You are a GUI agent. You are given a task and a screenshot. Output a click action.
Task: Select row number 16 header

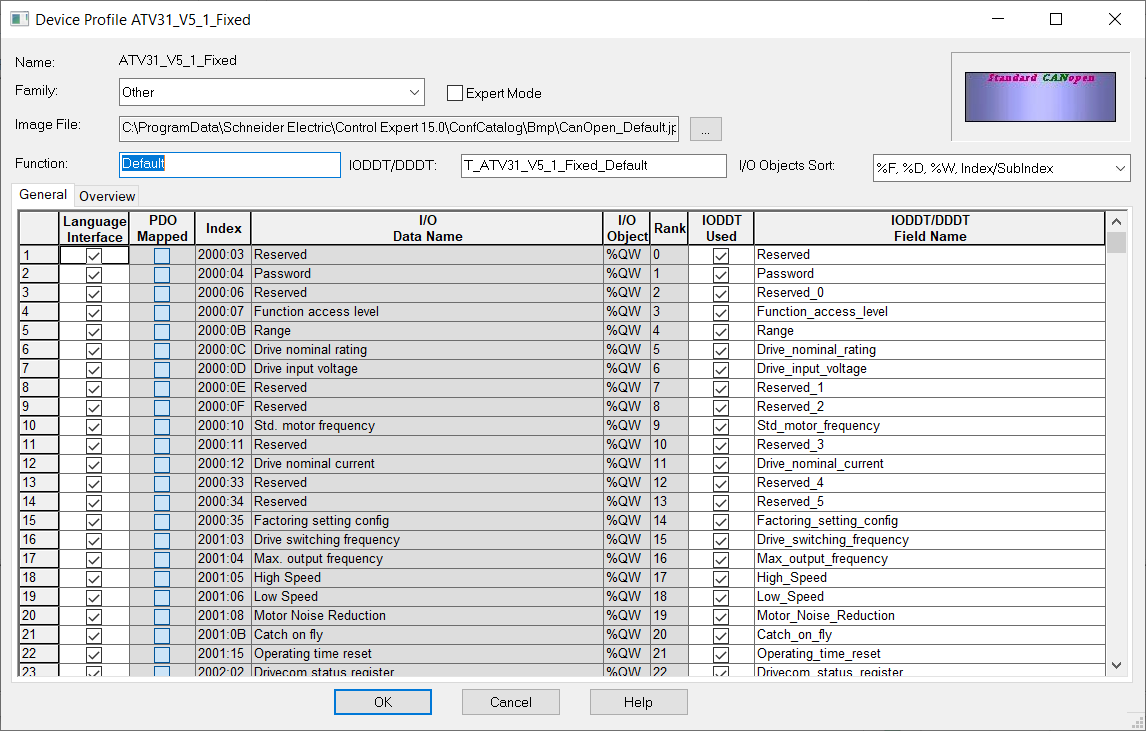[x=39, y=539]
